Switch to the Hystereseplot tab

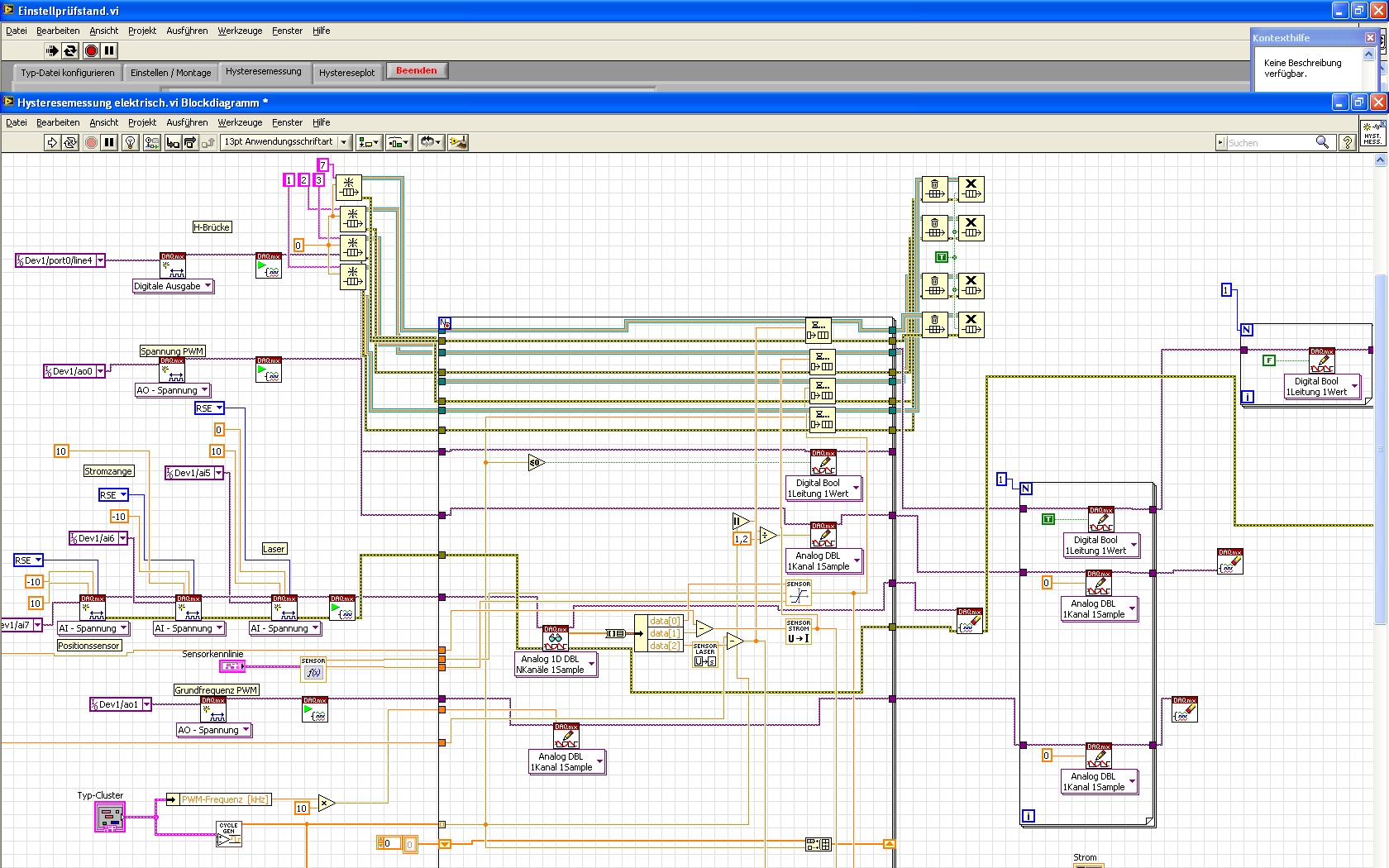pyautogui.click(x=346, y=73)
